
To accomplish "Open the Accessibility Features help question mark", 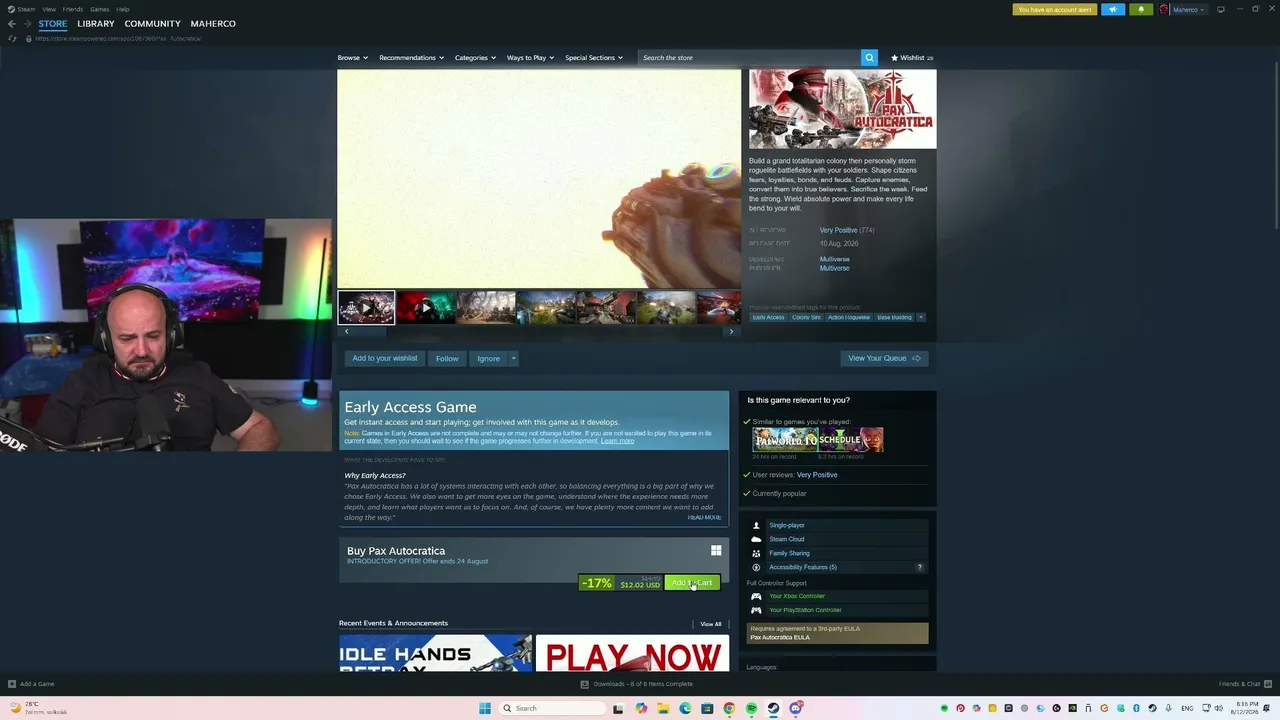I will [920, 567].
